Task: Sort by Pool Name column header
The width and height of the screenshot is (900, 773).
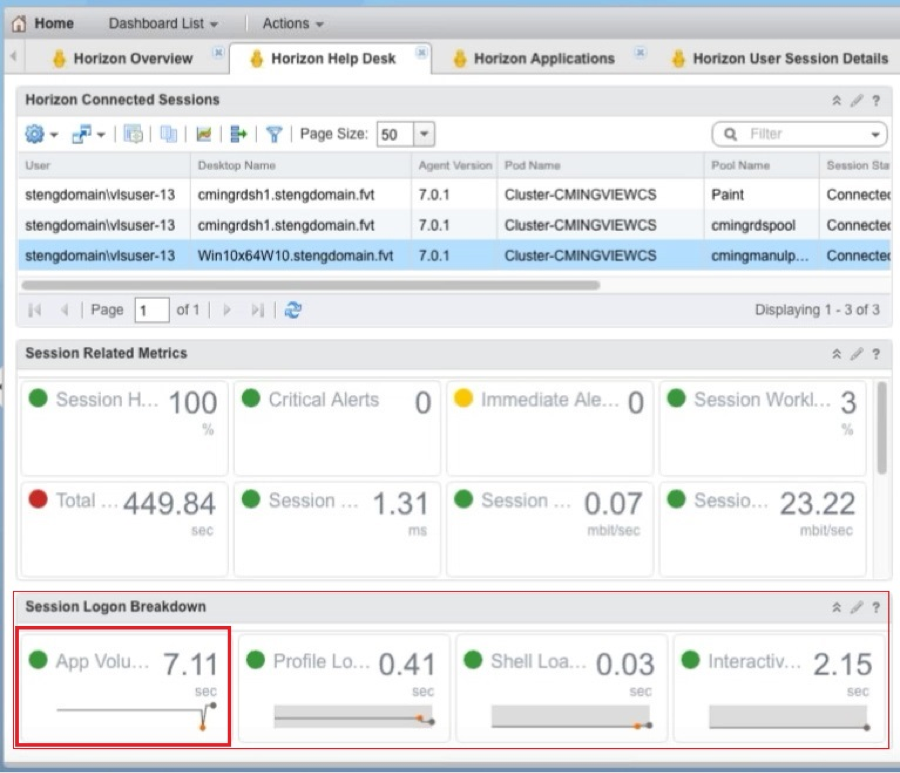Action: pos(762,166)
